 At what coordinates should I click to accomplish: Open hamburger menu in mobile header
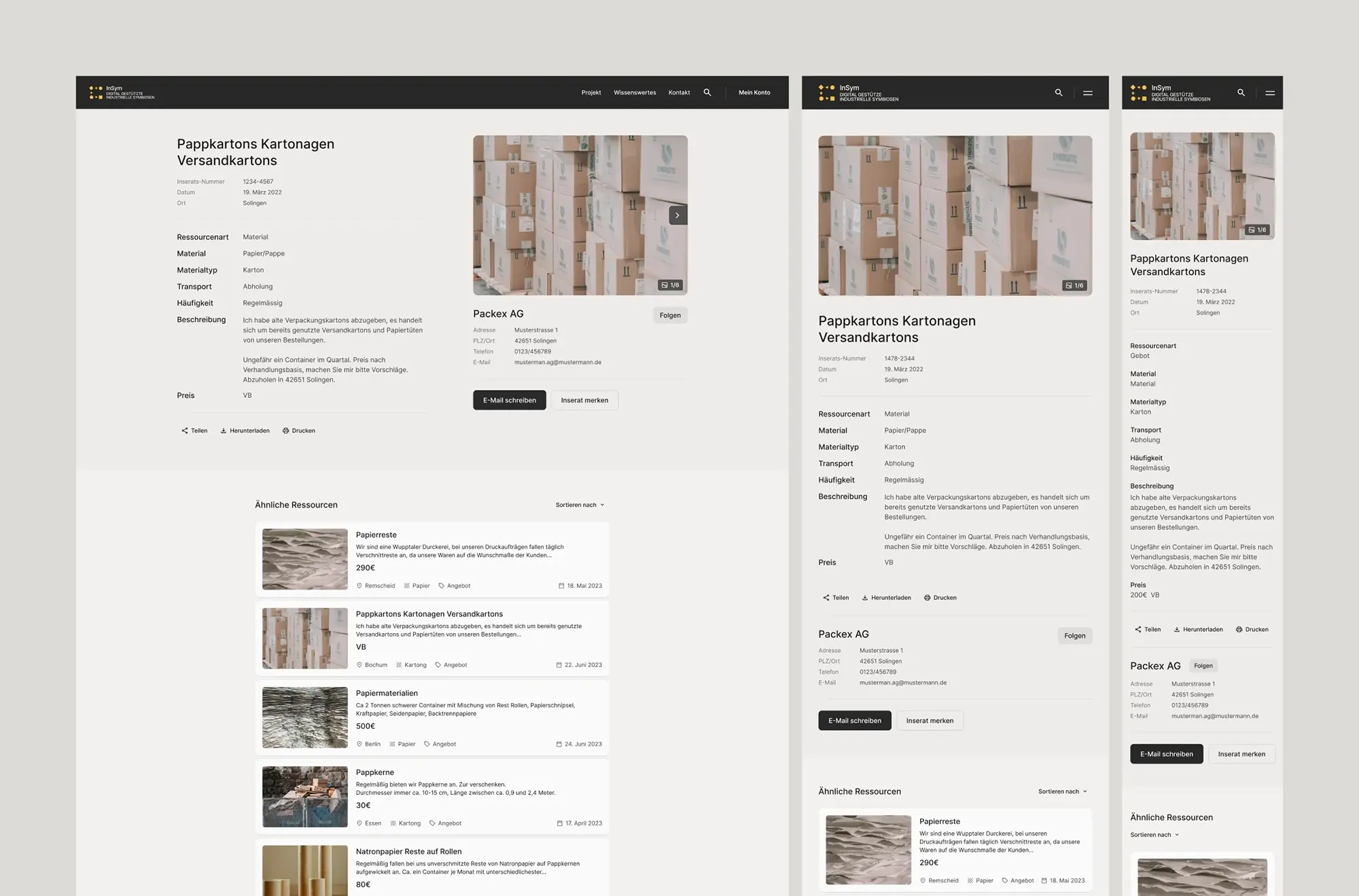pos(1270,93)
